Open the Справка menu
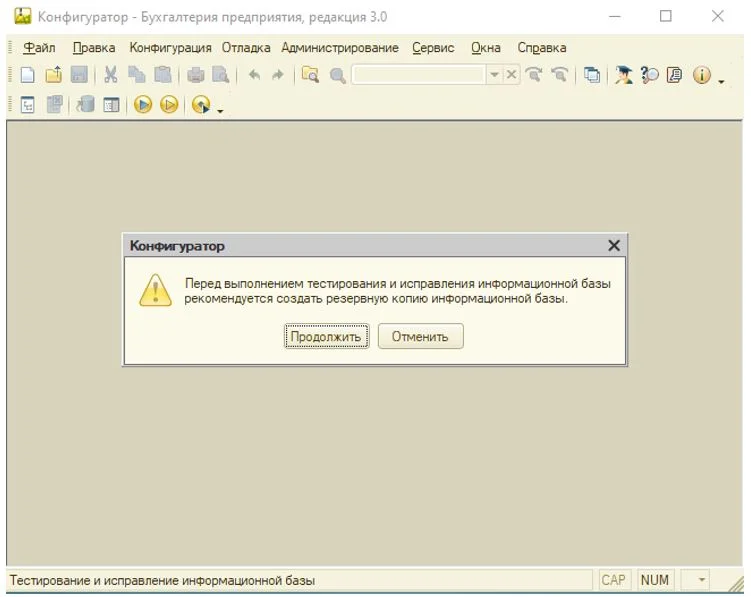 [542, 48]
